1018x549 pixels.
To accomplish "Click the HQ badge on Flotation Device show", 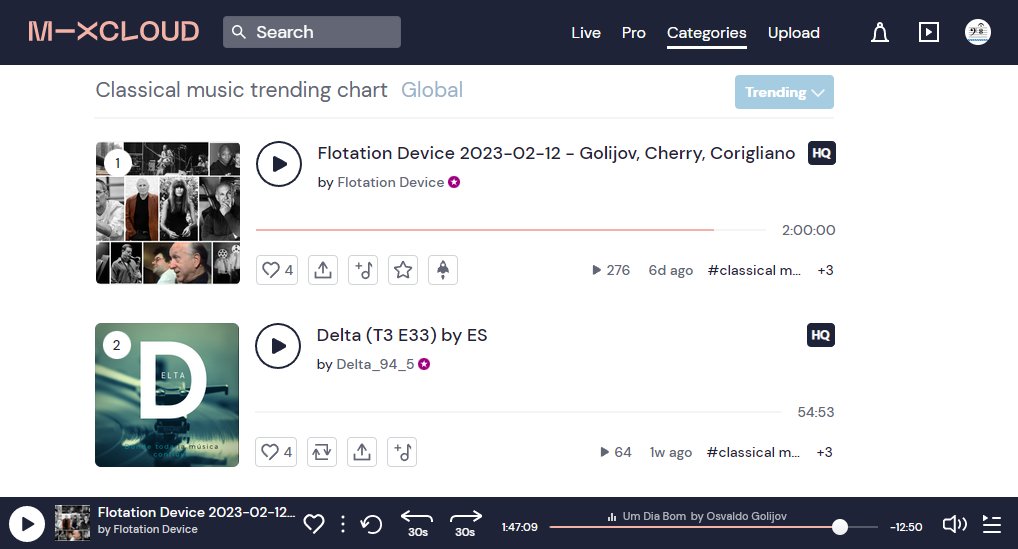I will click(821, 153).
